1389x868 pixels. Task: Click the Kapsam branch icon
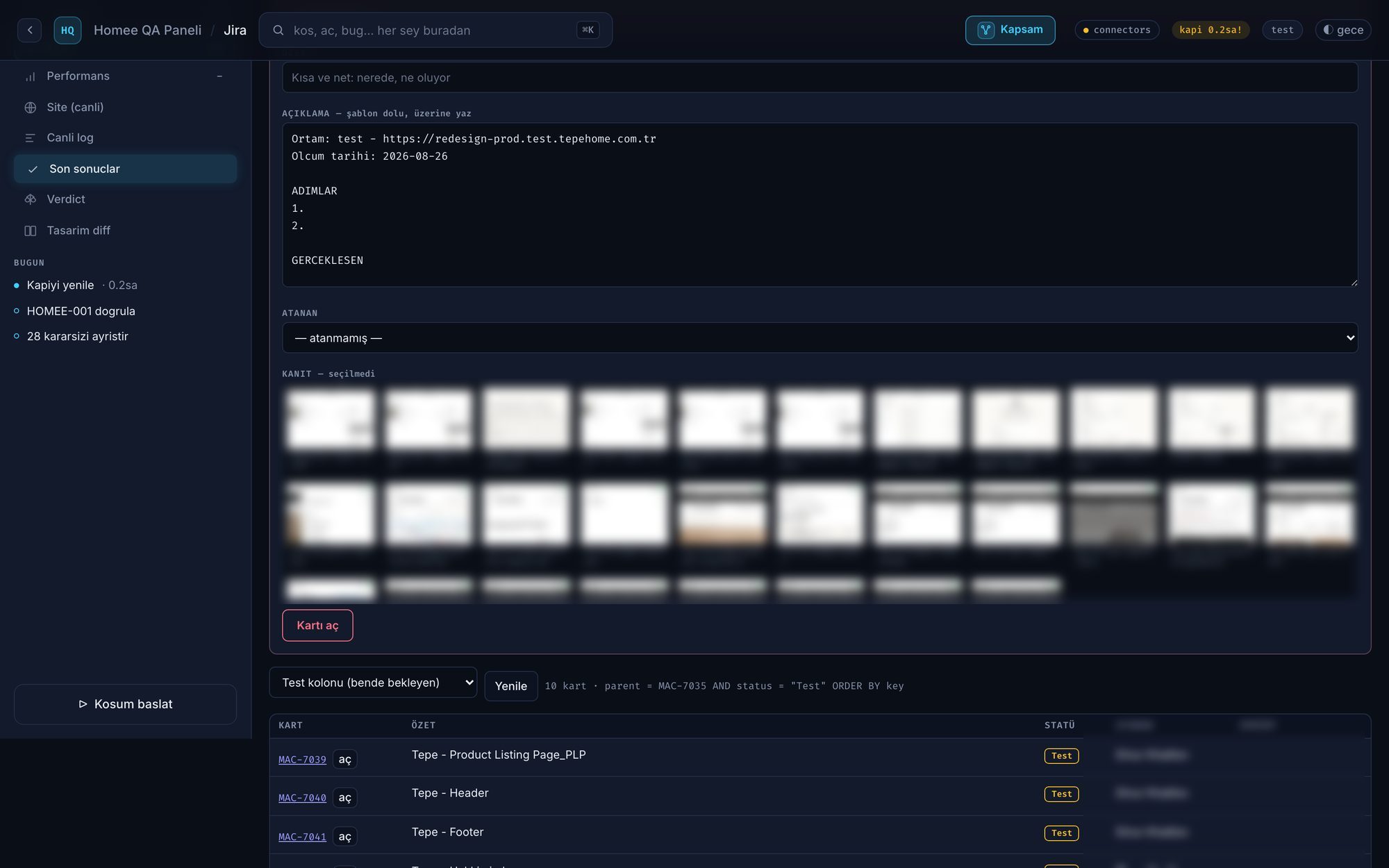pyautogui.click(x=985, y=30)
